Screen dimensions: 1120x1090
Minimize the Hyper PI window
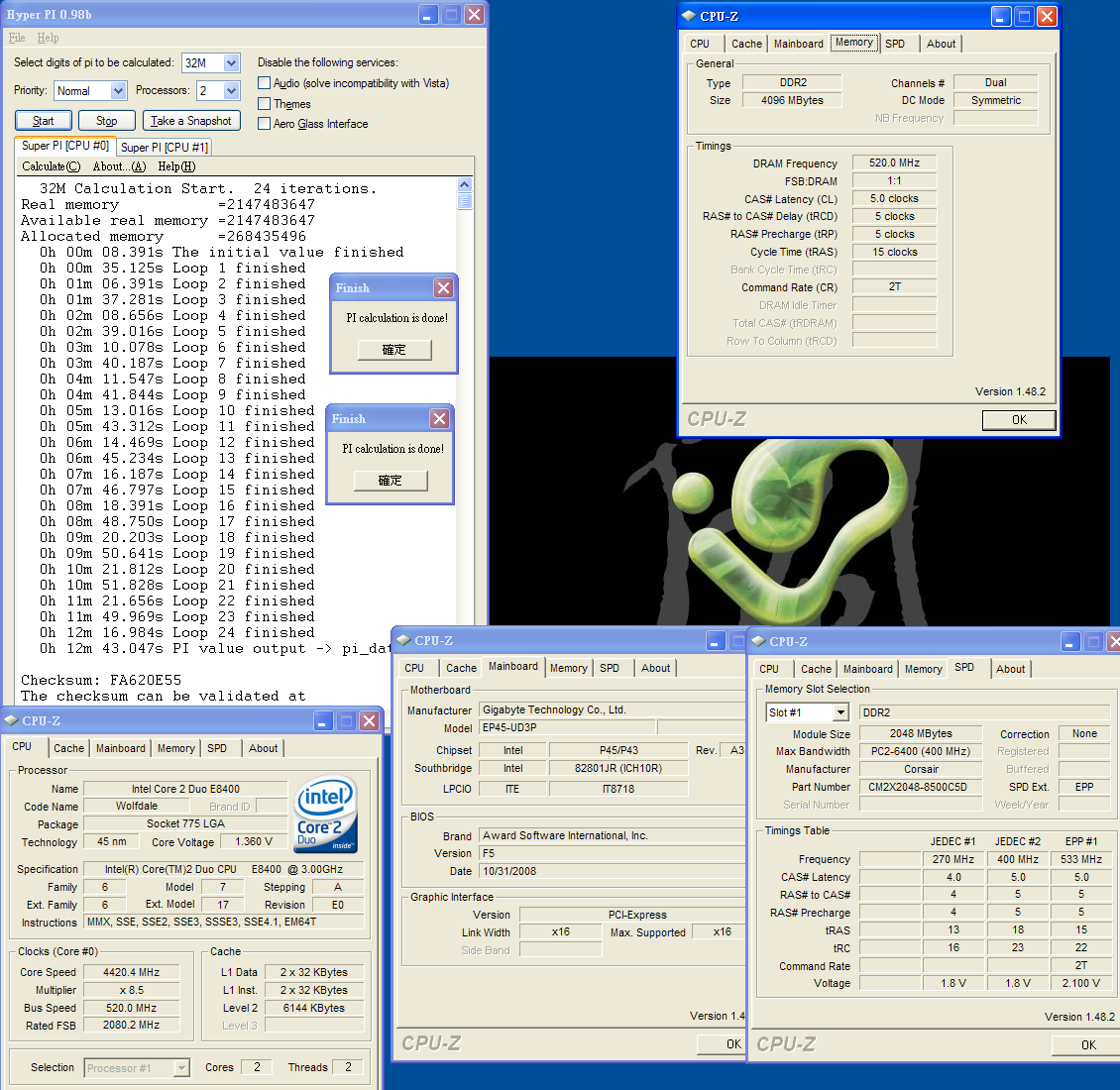click(x=427, y=15)
